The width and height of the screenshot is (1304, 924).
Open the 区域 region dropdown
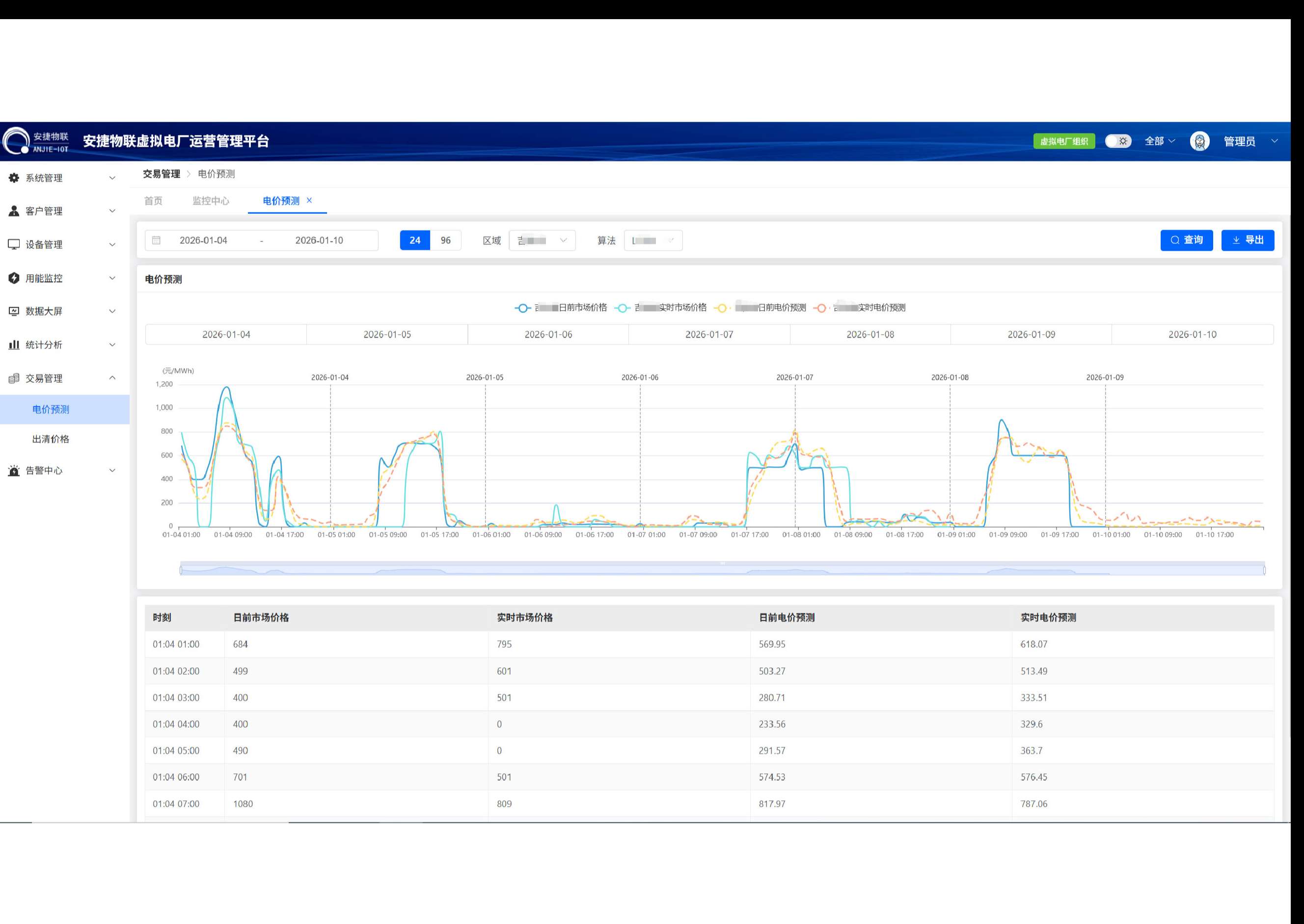point(542,240)
